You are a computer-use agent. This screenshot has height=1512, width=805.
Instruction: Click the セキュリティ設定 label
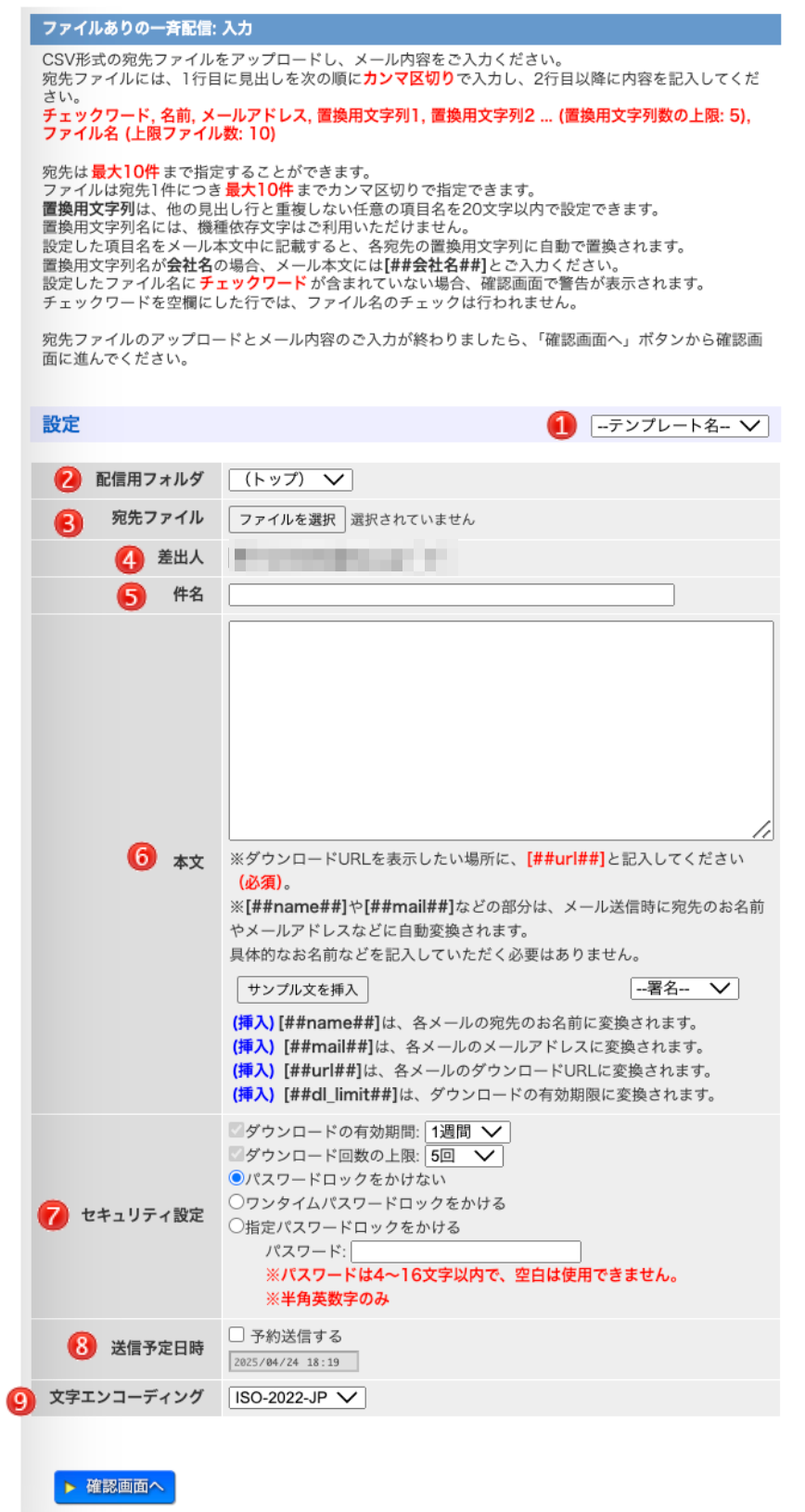[143, 1215]
